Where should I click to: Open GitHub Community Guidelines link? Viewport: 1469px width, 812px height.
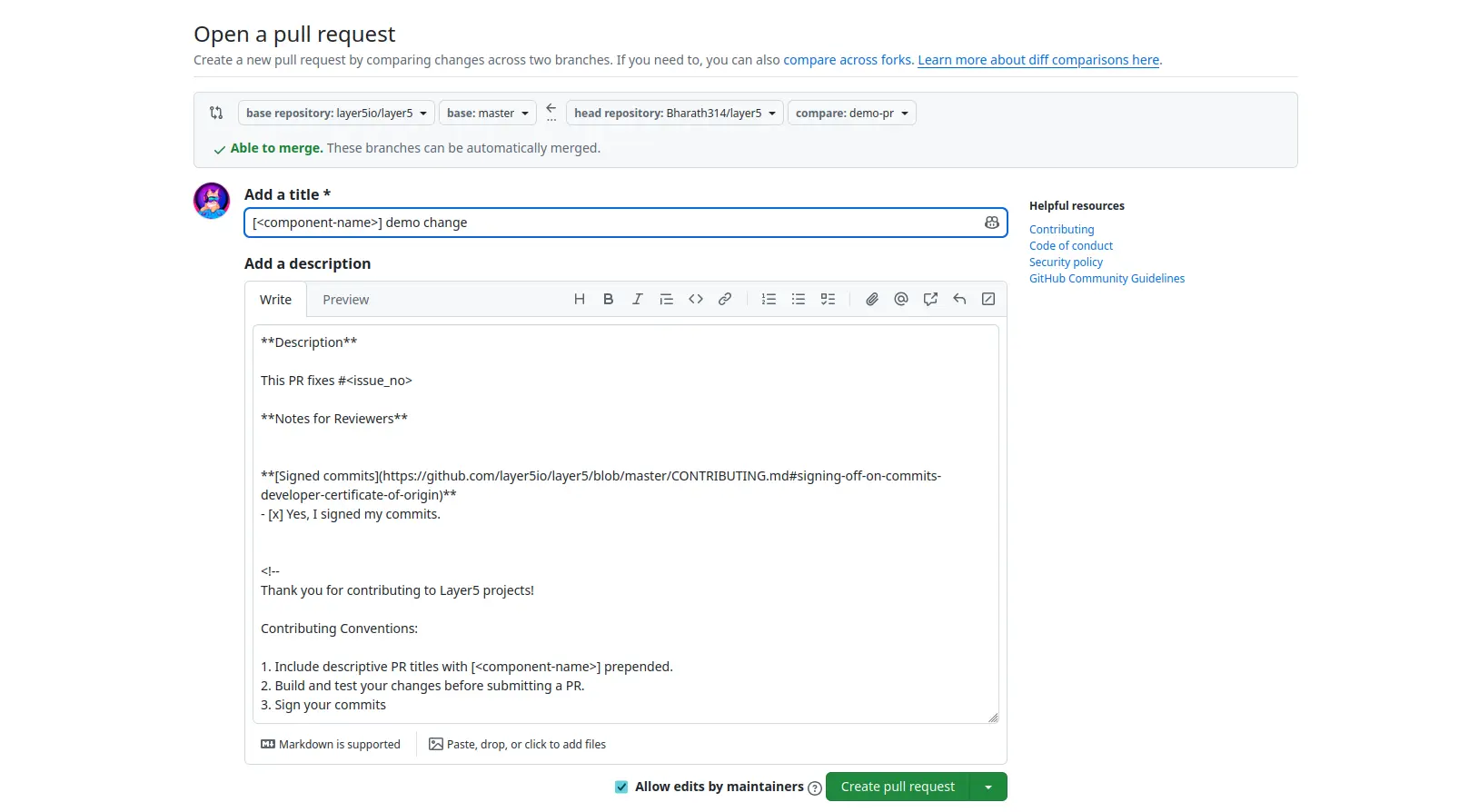tap(1107, 279)
